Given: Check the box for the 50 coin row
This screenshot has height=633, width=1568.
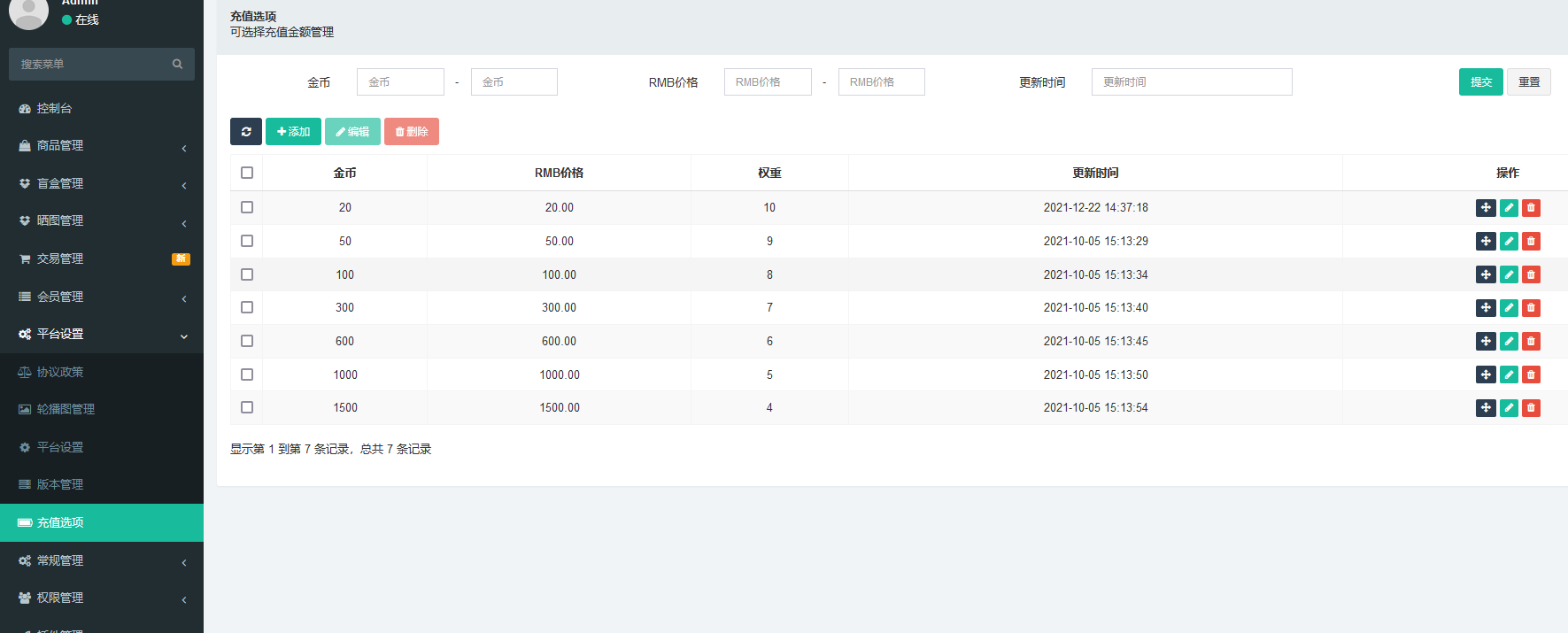Looking at the screenshot, I should point(247,241).
